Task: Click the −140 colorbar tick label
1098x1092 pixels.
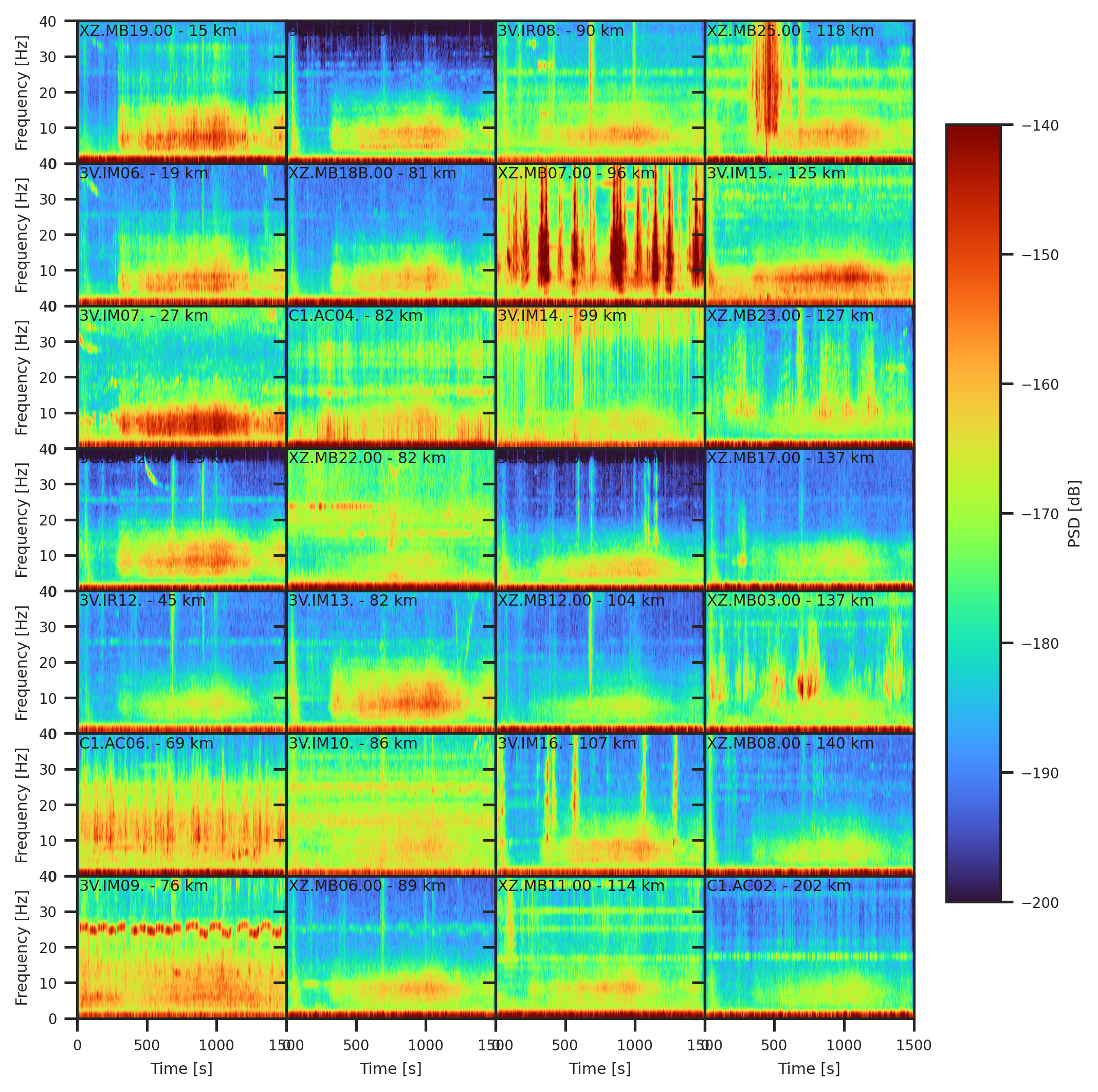Action: (x=1039, y=125)
